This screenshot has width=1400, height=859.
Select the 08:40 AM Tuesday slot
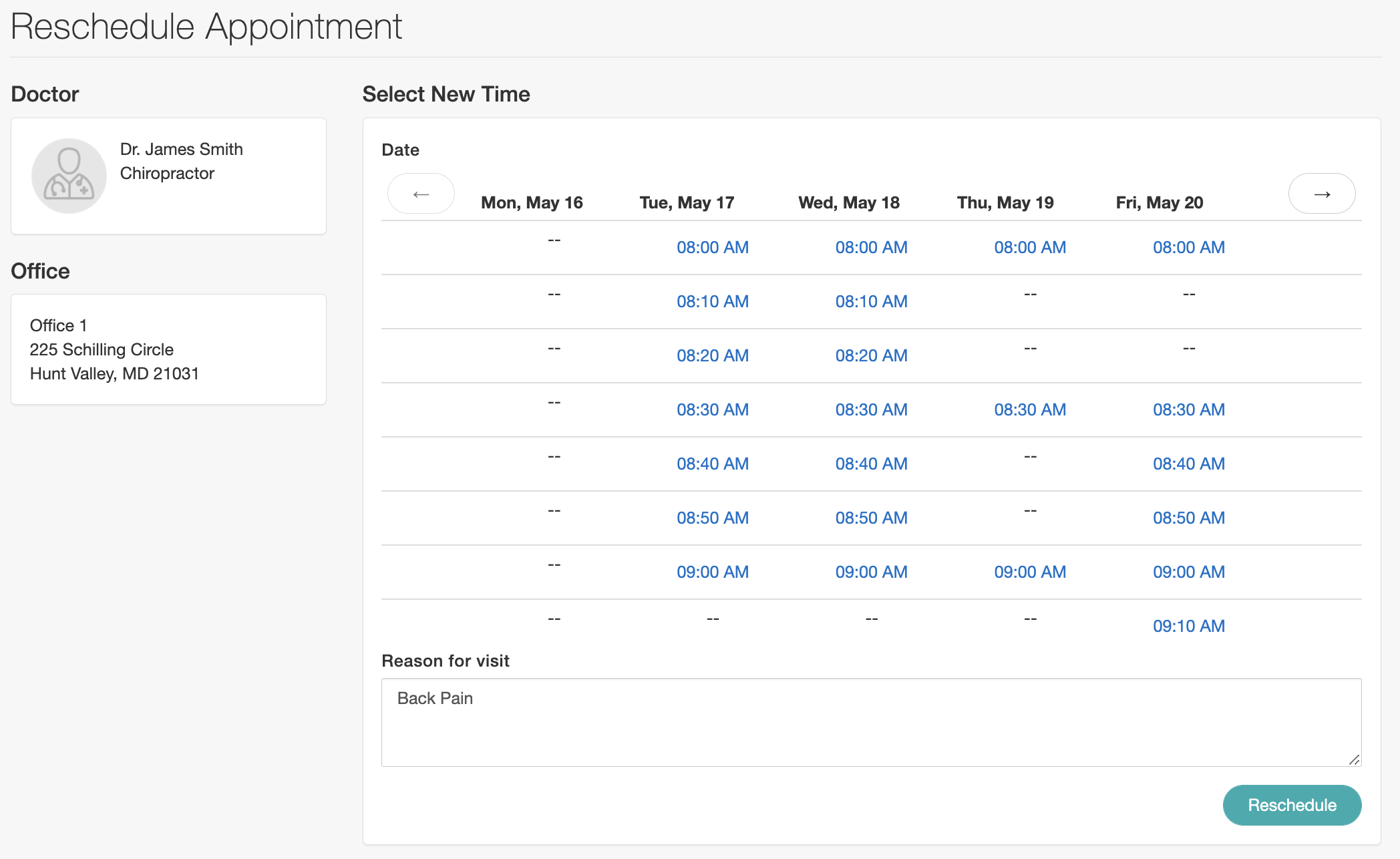(713, 464)
